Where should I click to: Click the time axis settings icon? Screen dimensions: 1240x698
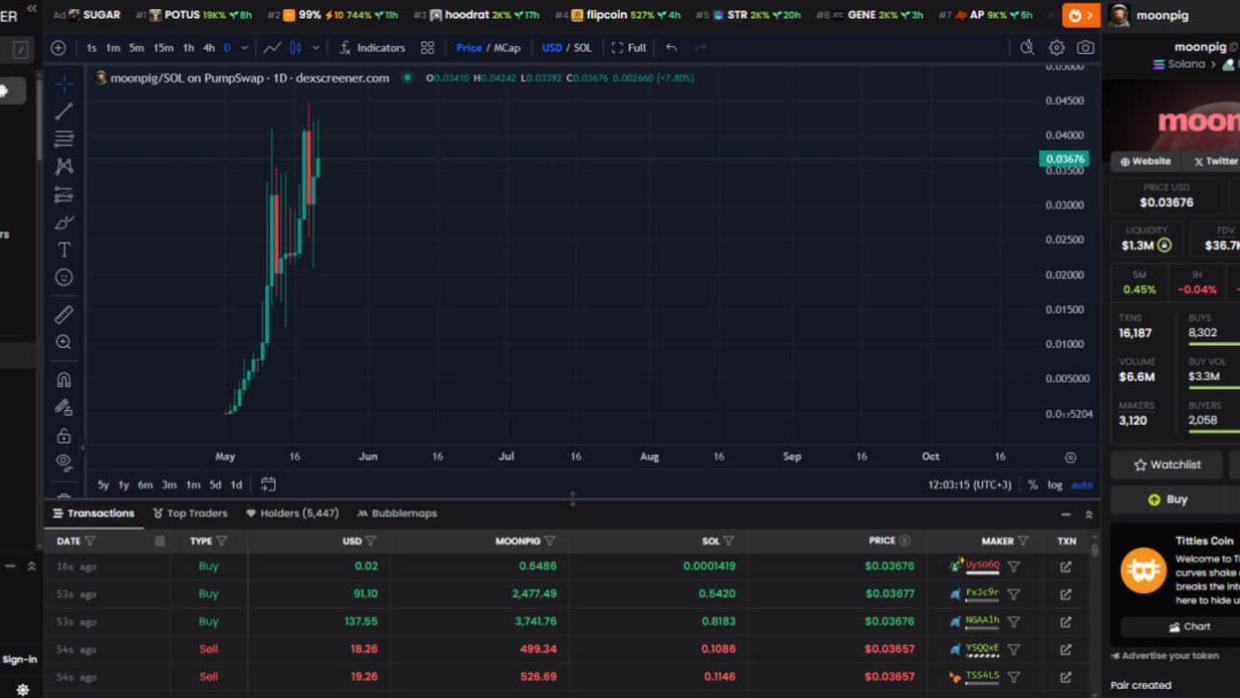1070,457
